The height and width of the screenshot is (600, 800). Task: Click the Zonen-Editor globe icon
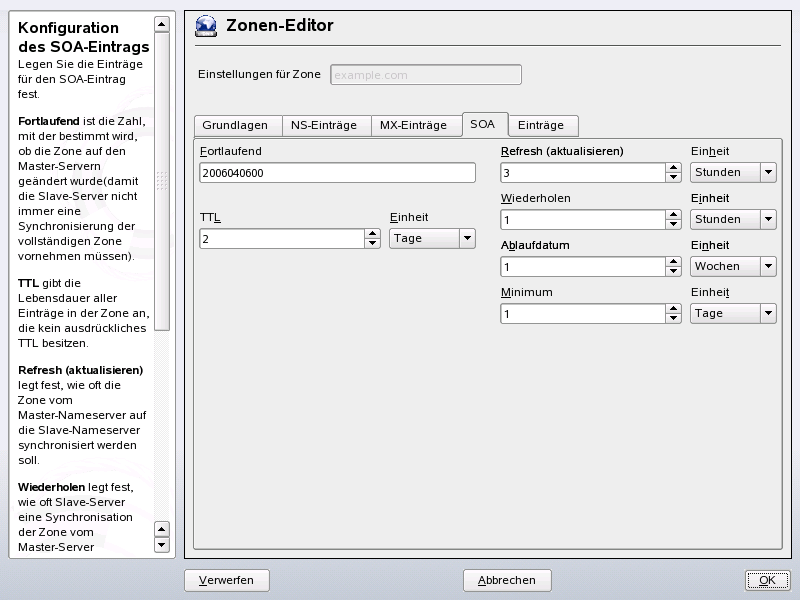click(x=205, y=26)
